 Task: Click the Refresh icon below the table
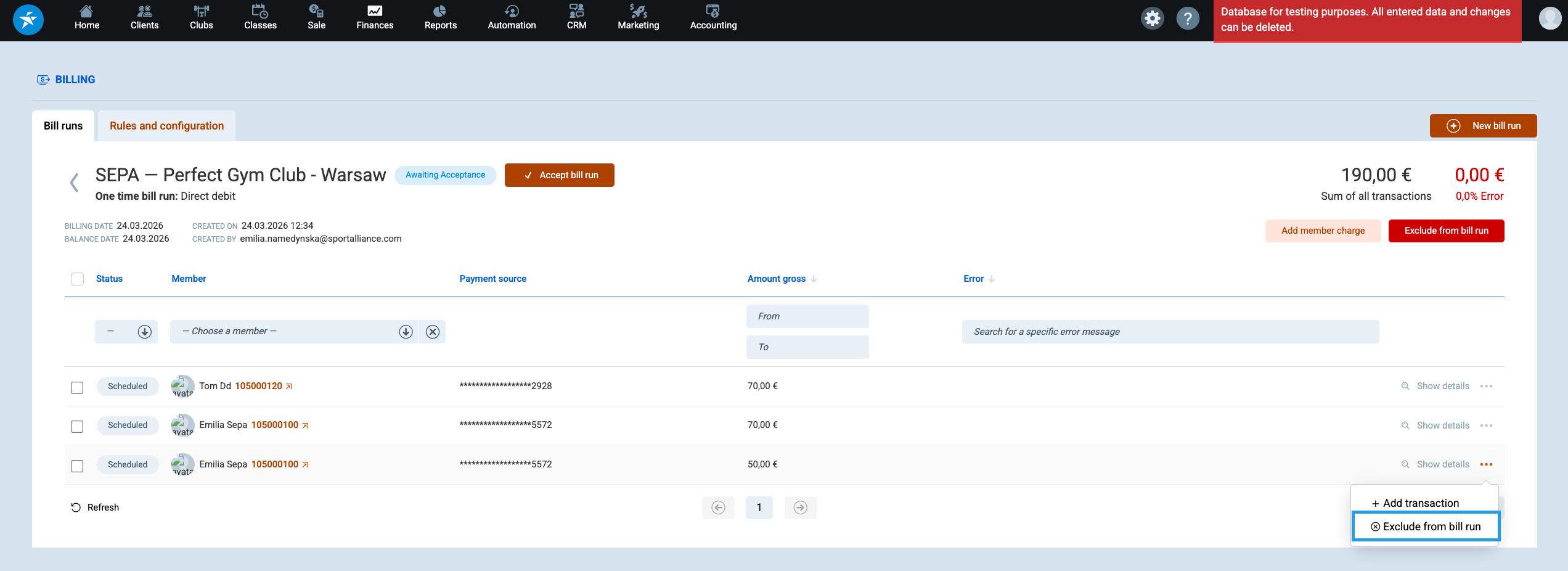click(x=76, y=507)
